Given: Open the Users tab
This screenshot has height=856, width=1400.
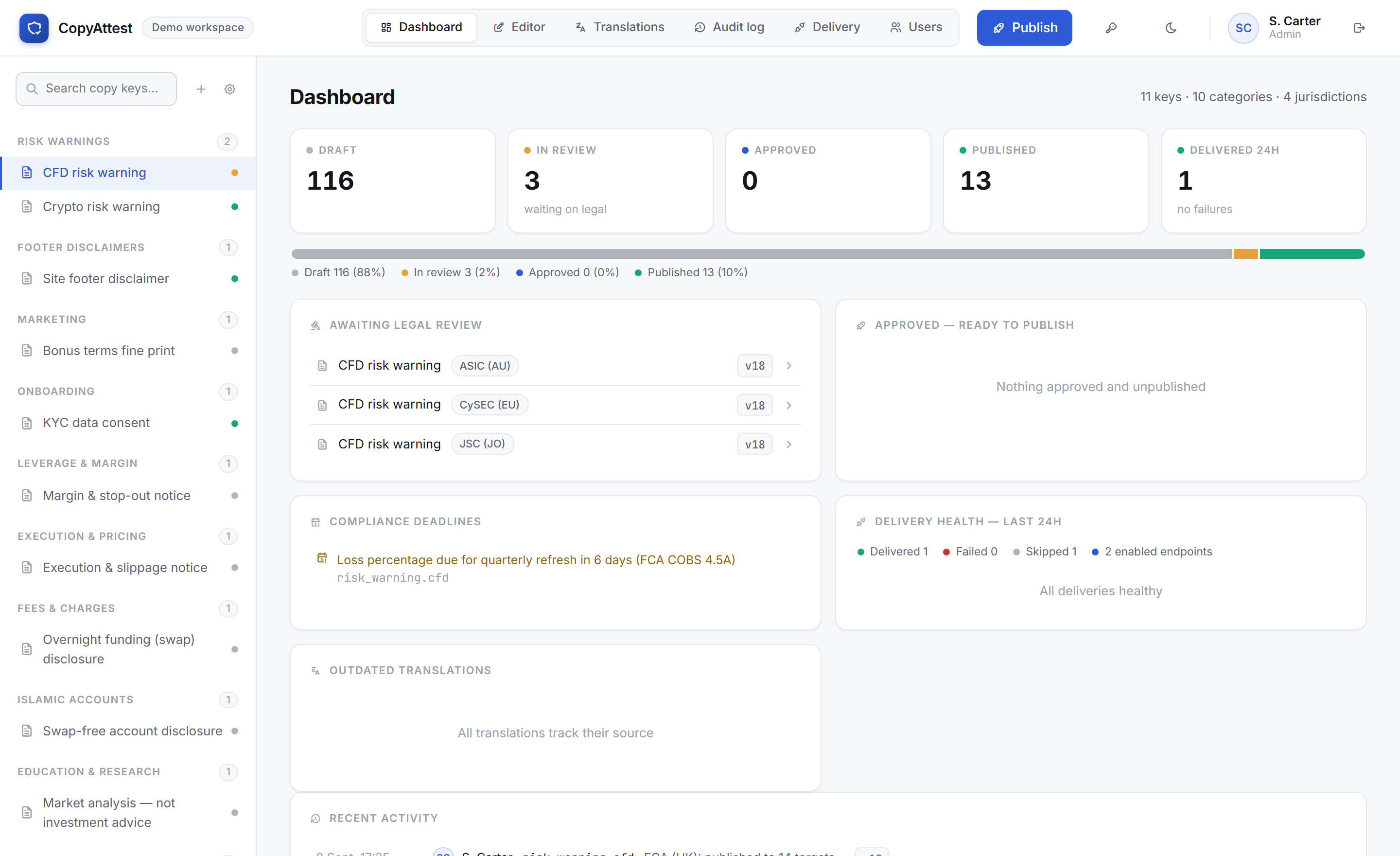Looking at the screenshot, I should [x=915, y=27].
